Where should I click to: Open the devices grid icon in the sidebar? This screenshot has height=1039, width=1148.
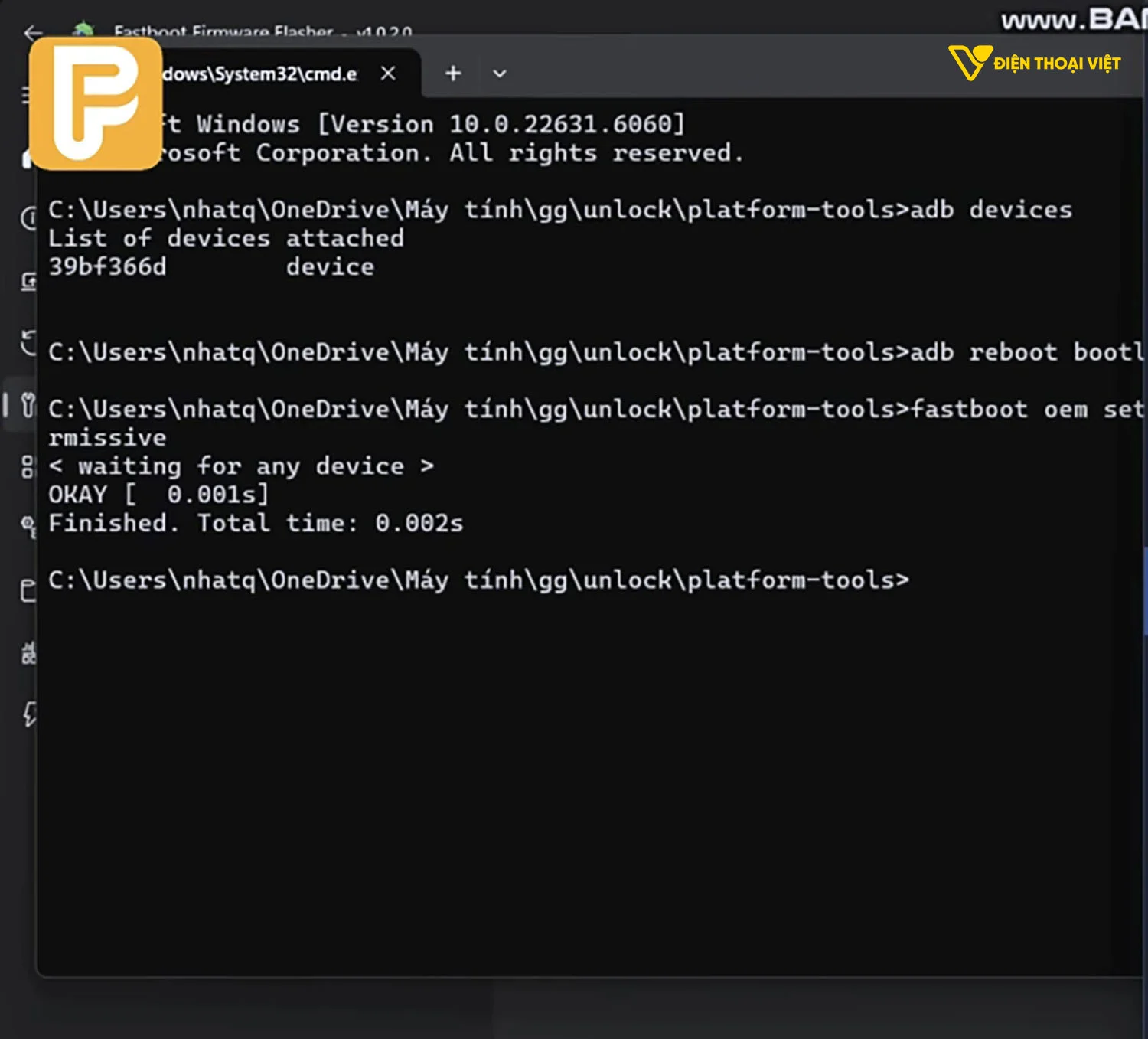tap(28, 465)
